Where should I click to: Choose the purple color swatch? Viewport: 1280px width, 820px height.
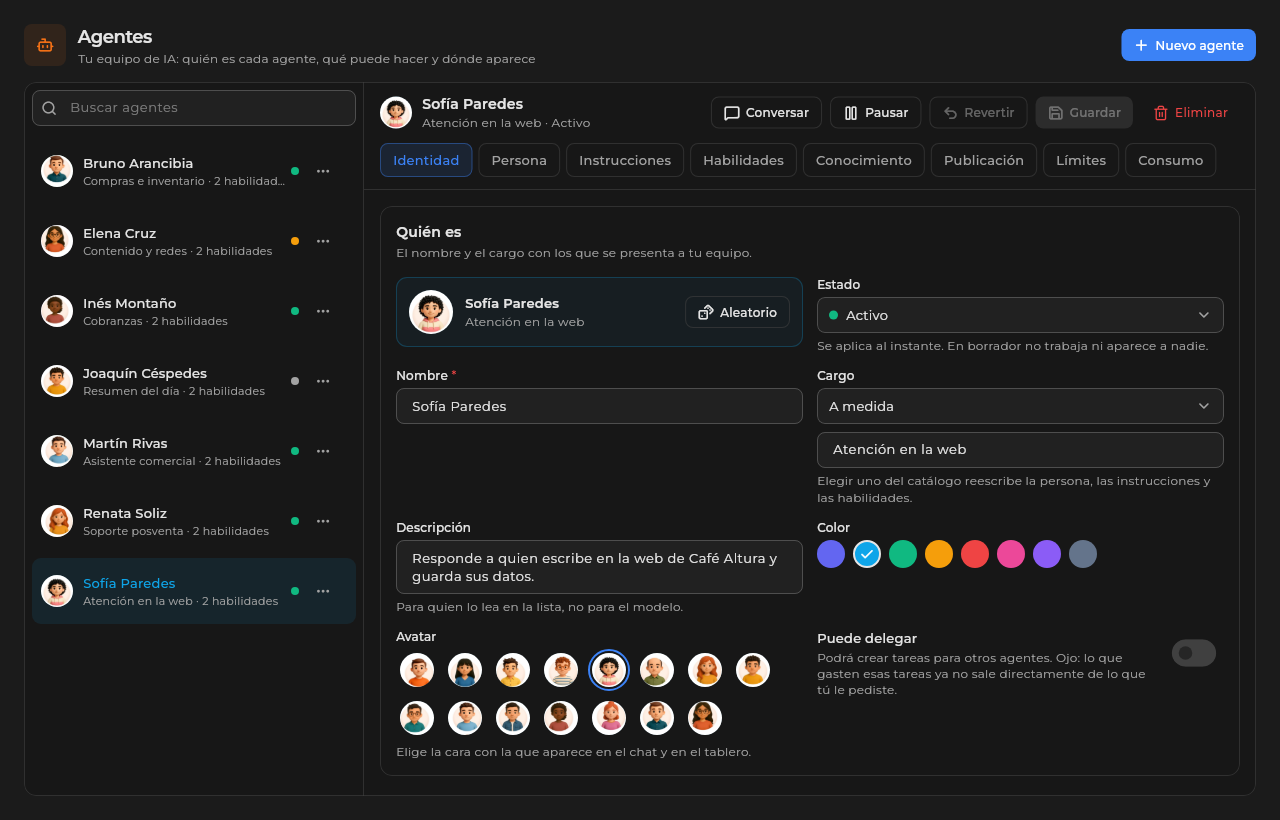point(1047,554)
